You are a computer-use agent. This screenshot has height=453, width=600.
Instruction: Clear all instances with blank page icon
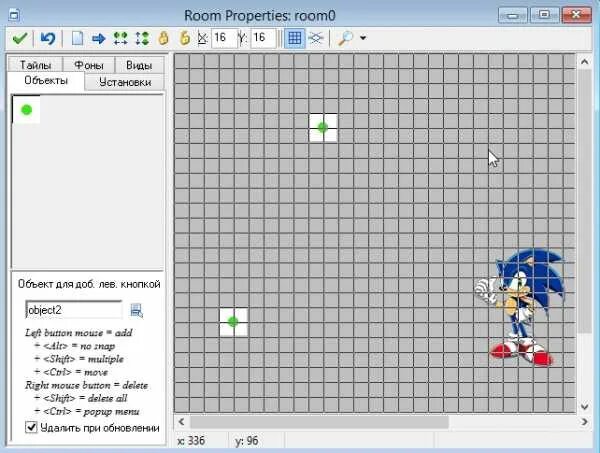(77, 38)
